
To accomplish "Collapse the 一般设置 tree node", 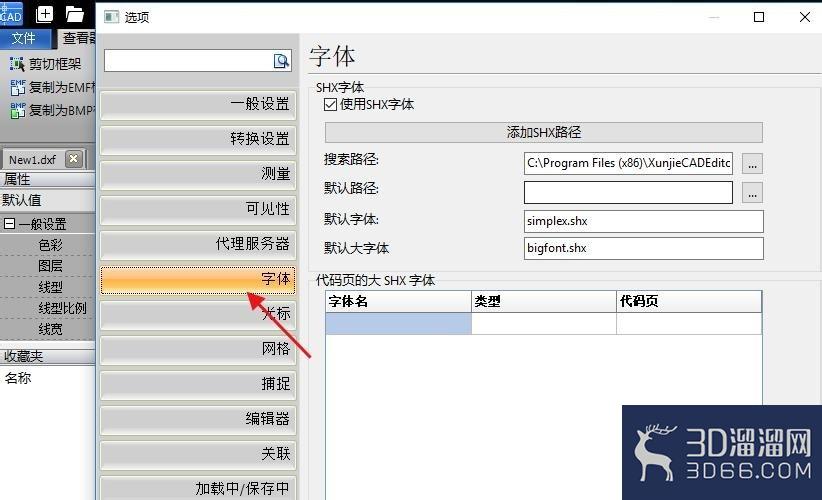I will [9, 224].
